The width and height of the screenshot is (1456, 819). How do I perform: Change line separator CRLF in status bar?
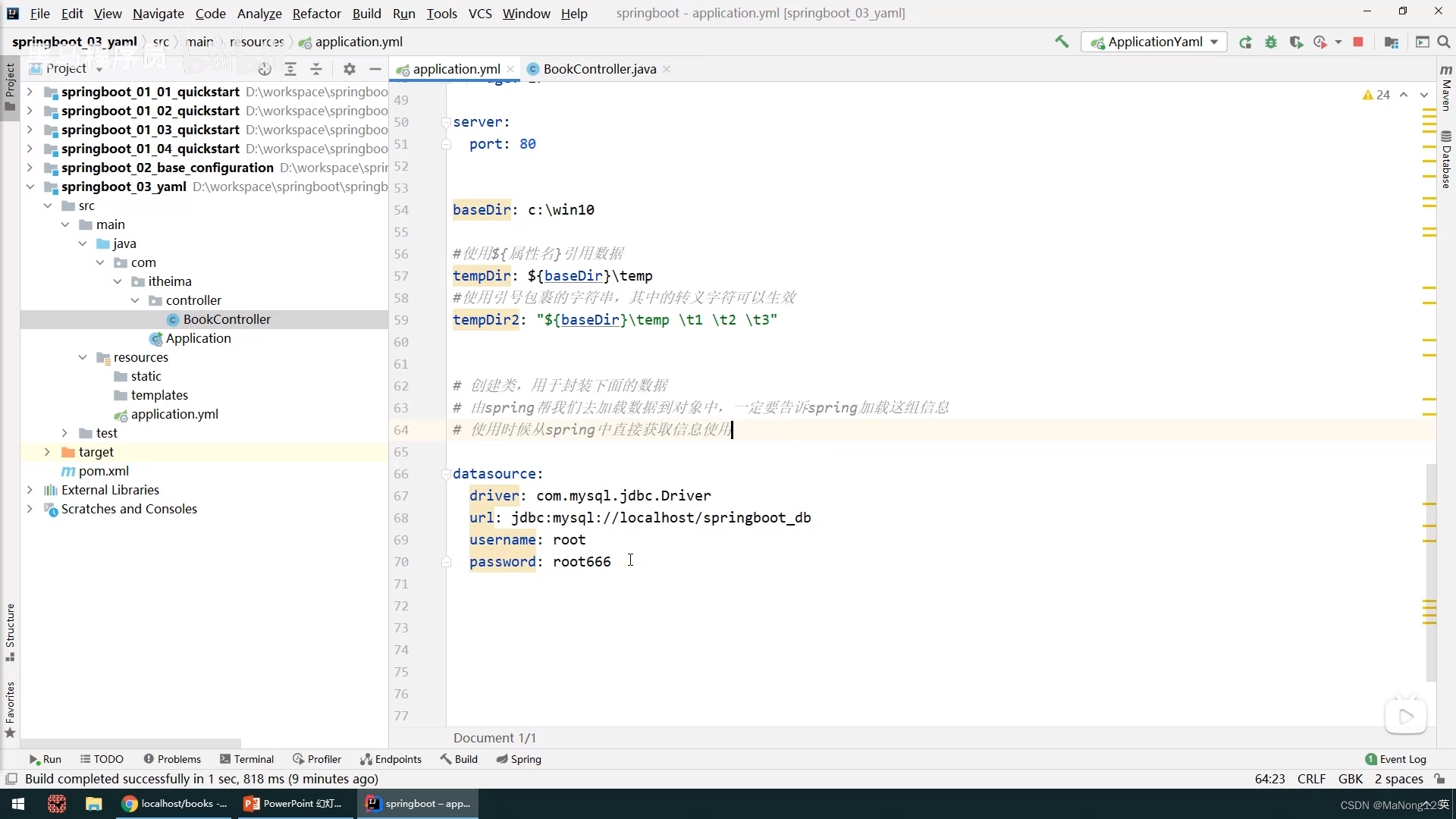pos(1311,779)
